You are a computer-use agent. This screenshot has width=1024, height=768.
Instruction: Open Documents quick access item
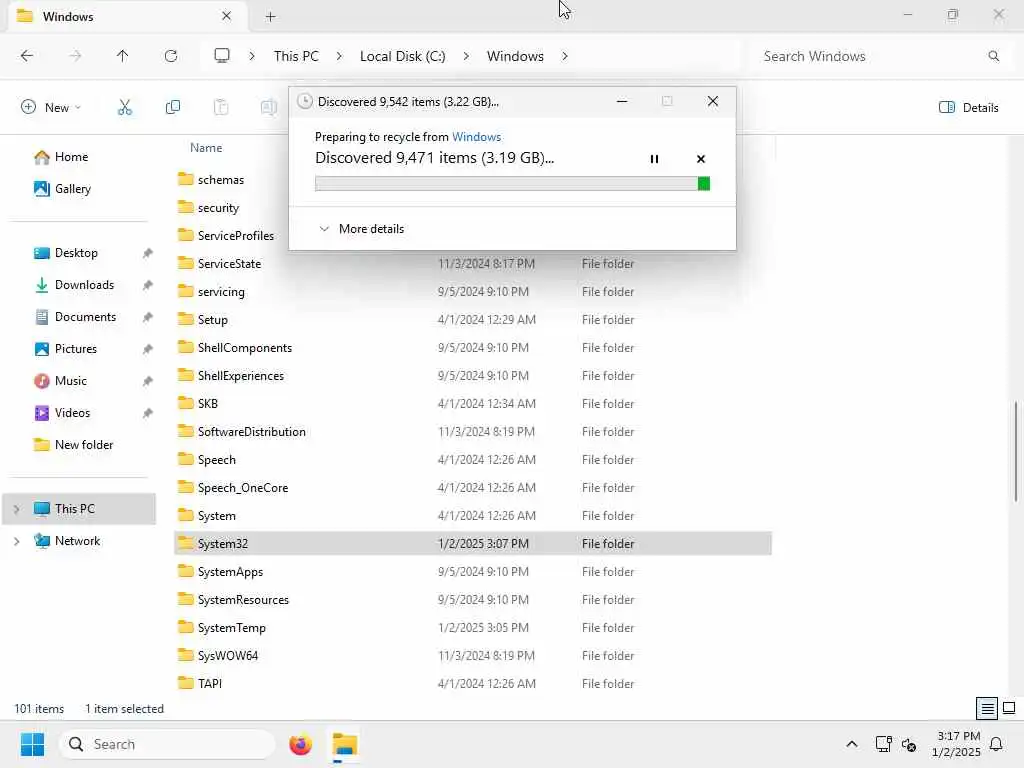(x=75, y=317)
